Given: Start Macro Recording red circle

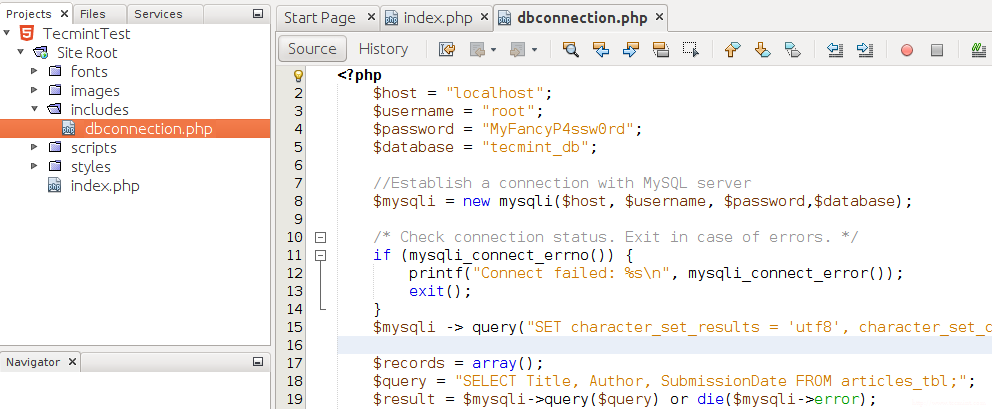Looking at the screenshot, I should click(907, 49).
